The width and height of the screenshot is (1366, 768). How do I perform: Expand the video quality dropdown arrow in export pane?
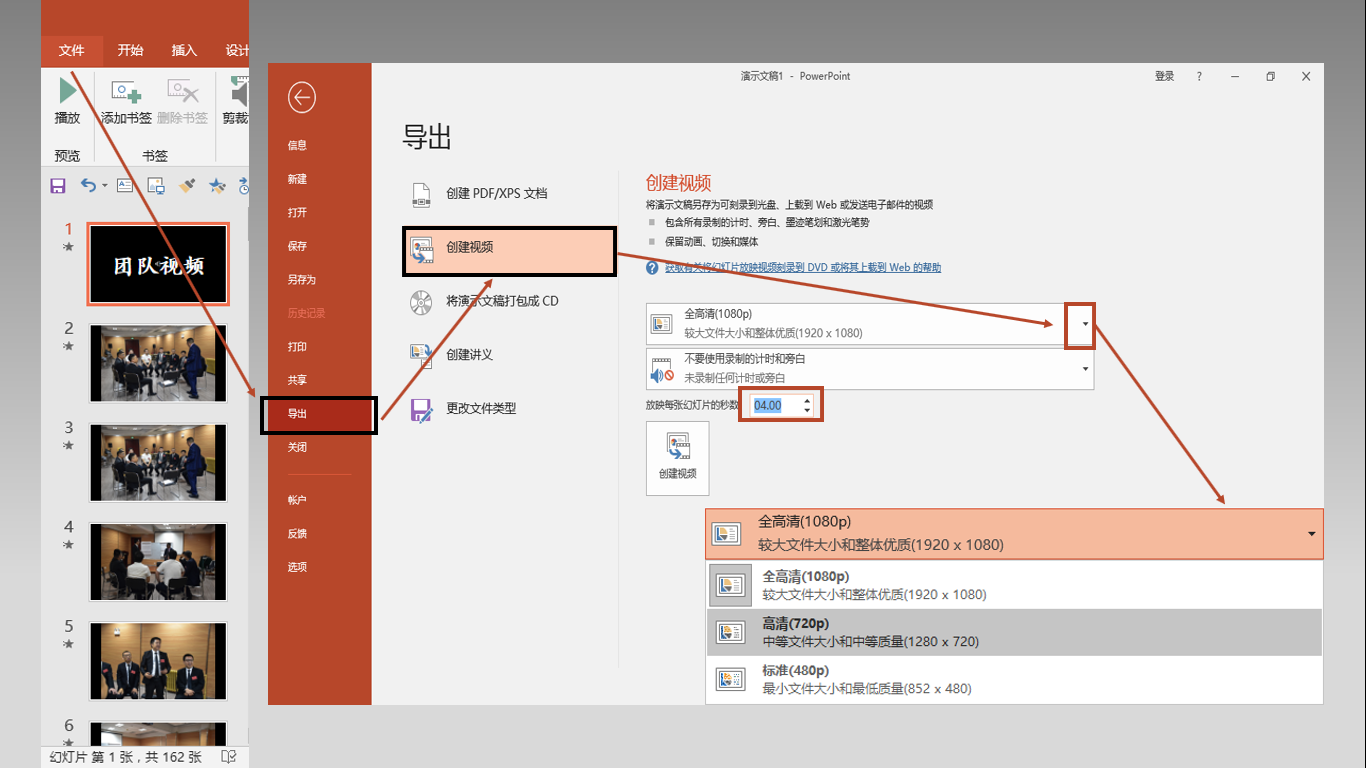(x=1085, y=324)
